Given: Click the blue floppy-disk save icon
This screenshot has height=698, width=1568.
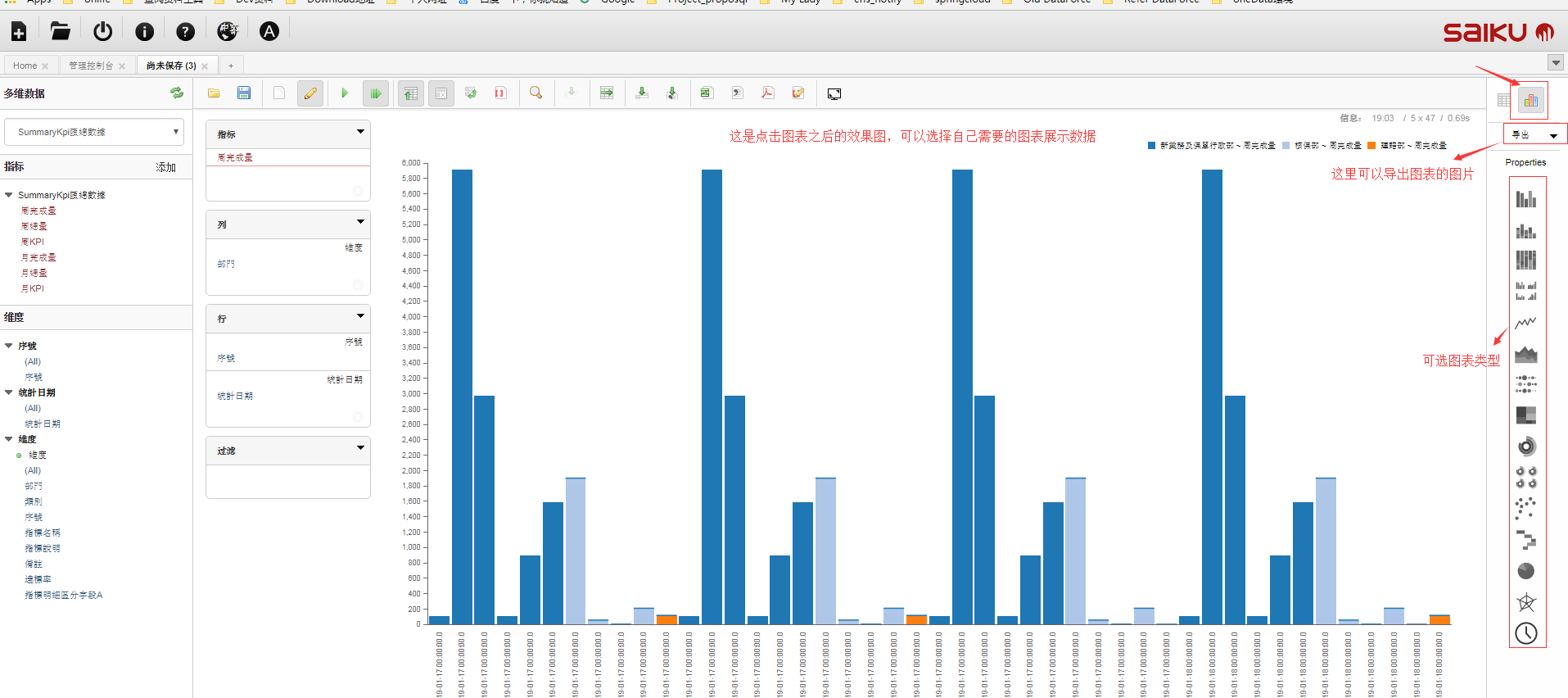Looking at the screenshot, I should click(x=244, y=93).
